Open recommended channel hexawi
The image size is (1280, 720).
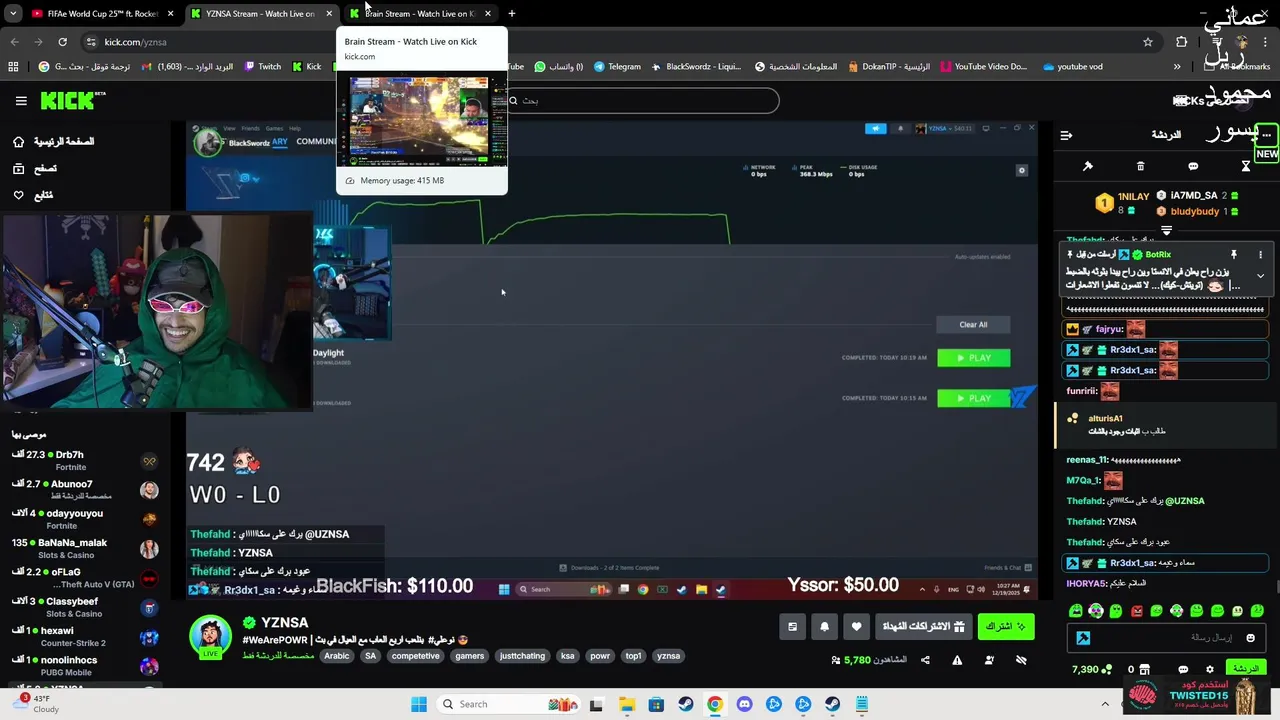84,637
